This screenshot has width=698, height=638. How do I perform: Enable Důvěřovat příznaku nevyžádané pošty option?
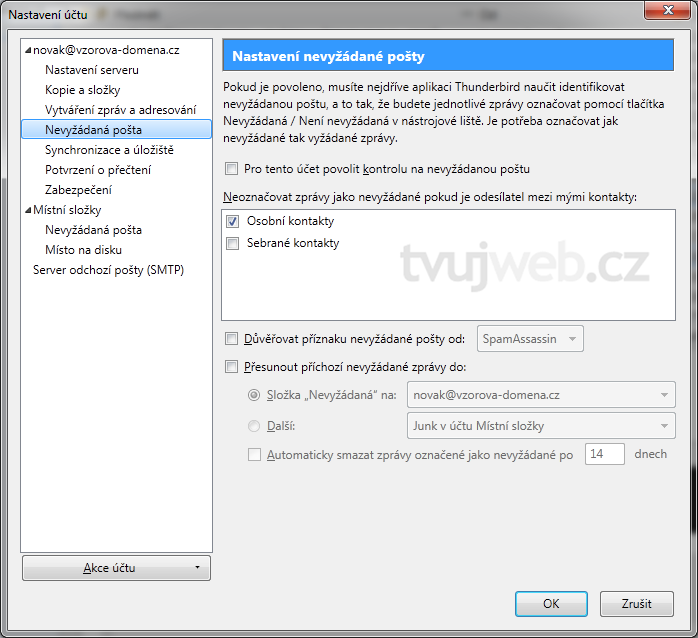[232, 339]
